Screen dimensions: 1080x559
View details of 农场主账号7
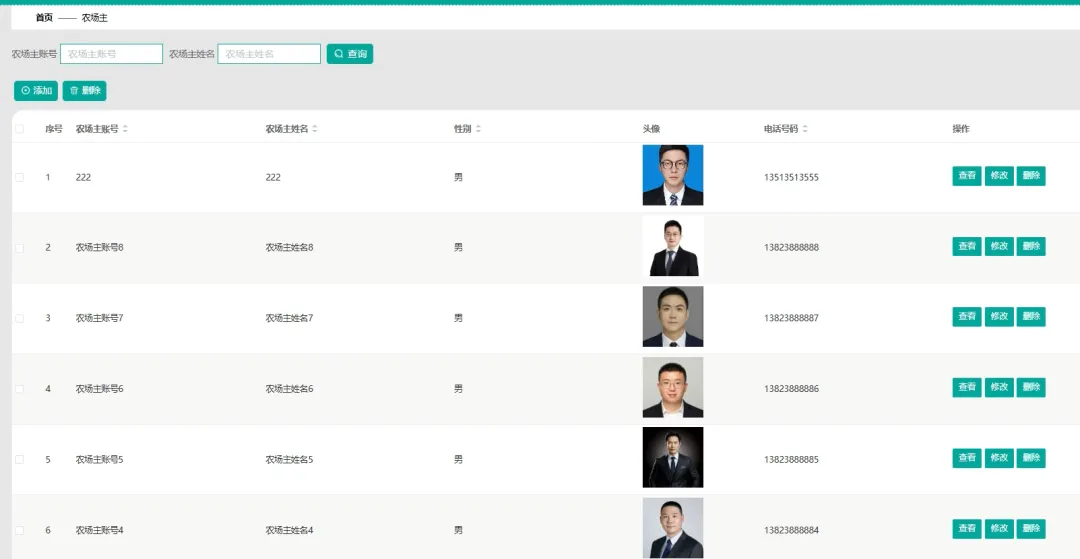click(967, 317)
